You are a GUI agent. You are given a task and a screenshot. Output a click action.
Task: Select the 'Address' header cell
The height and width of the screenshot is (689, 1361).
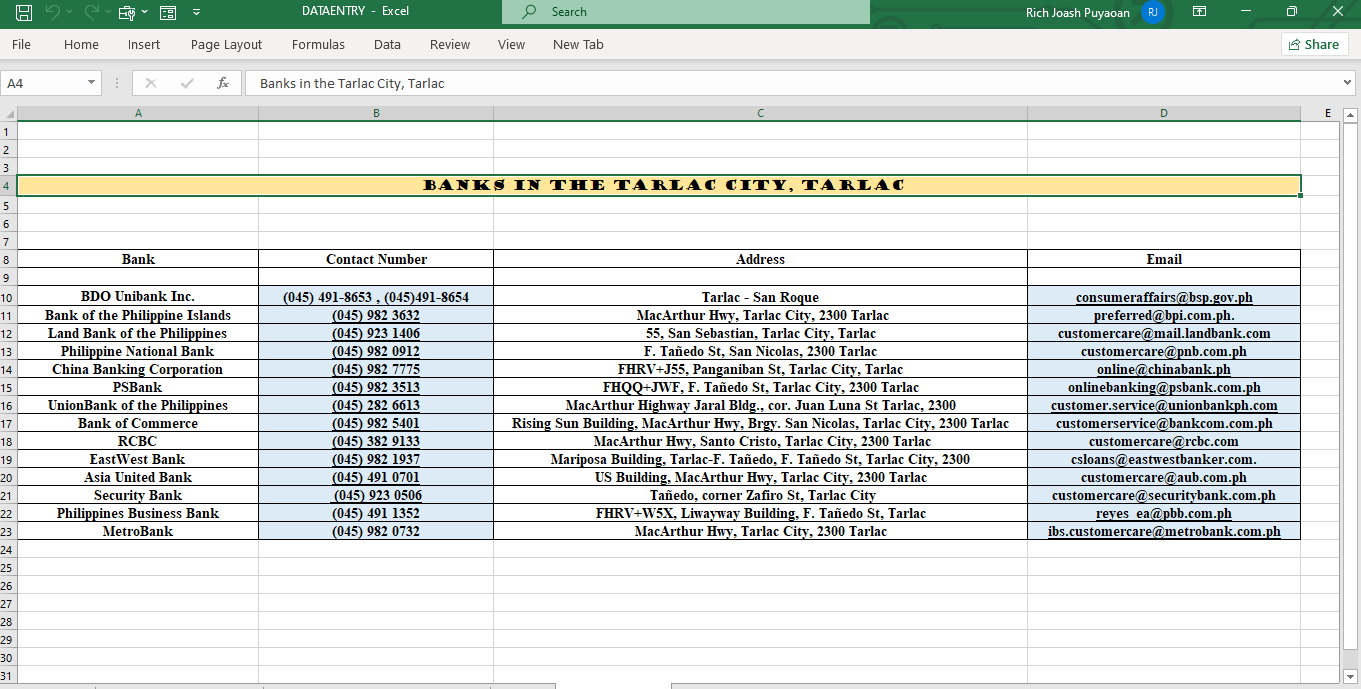click(x=760, y=259)
